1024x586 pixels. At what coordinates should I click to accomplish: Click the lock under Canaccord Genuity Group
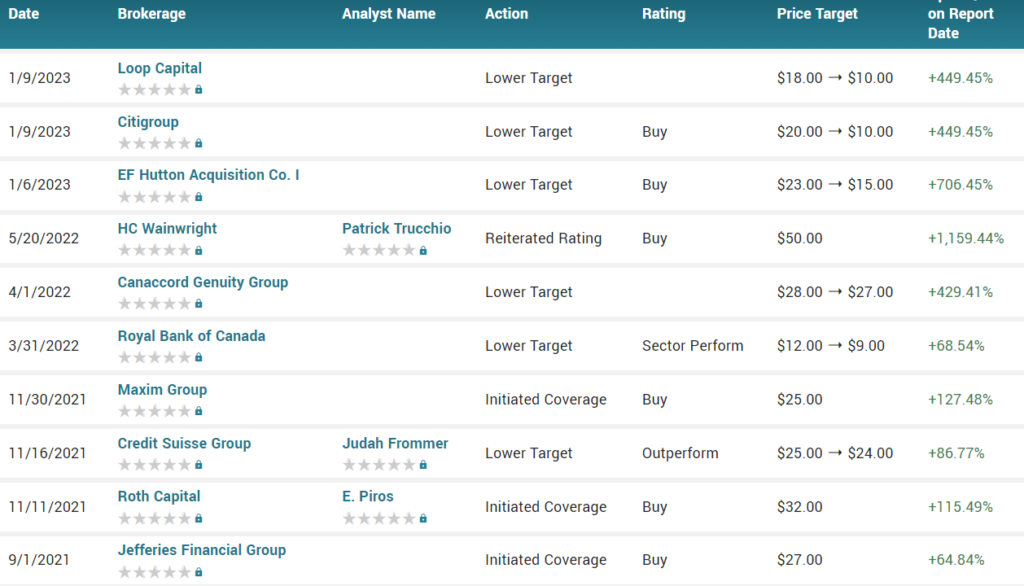point(199,304)
